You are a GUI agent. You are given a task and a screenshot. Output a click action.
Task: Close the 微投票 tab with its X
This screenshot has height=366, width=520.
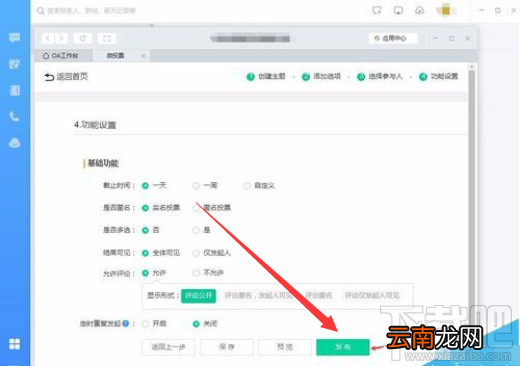[x=143, y=56]
